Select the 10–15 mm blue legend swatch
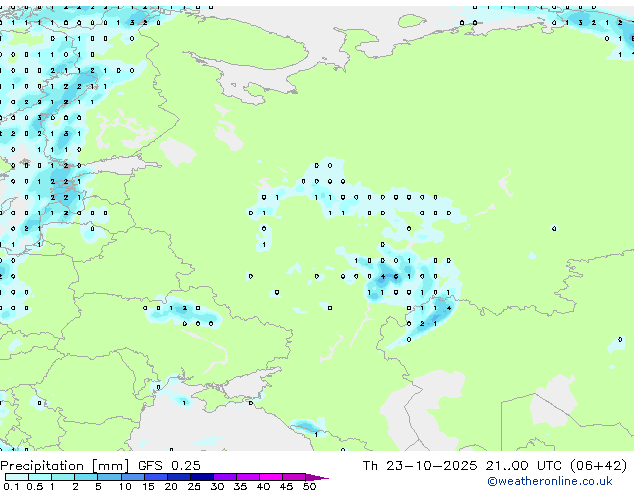Image resolution: width=634 pixels, height=490 pixels. tap(133, 477)
